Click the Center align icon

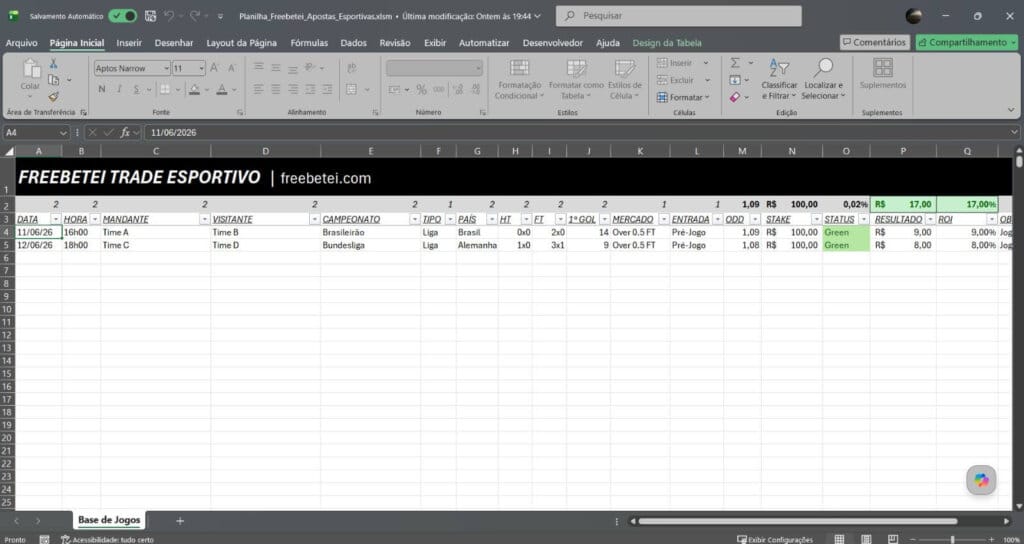tap(276, 89)
